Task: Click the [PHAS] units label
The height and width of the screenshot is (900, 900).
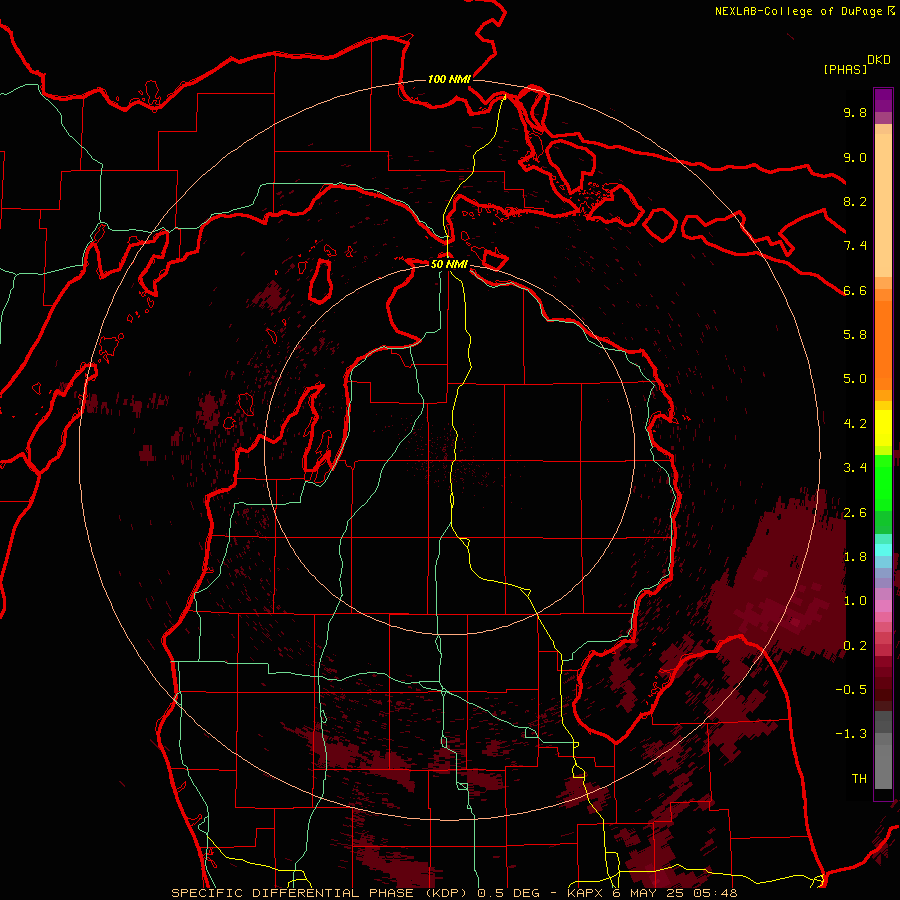Action: [x=845, y=69]
